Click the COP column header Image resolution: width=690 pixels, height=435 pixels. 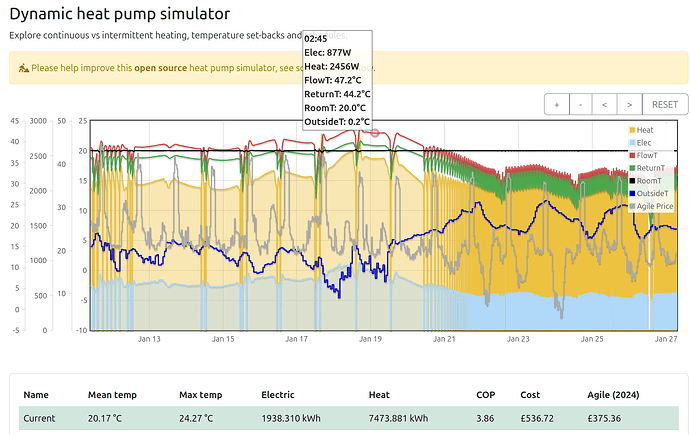pos(485,395)
